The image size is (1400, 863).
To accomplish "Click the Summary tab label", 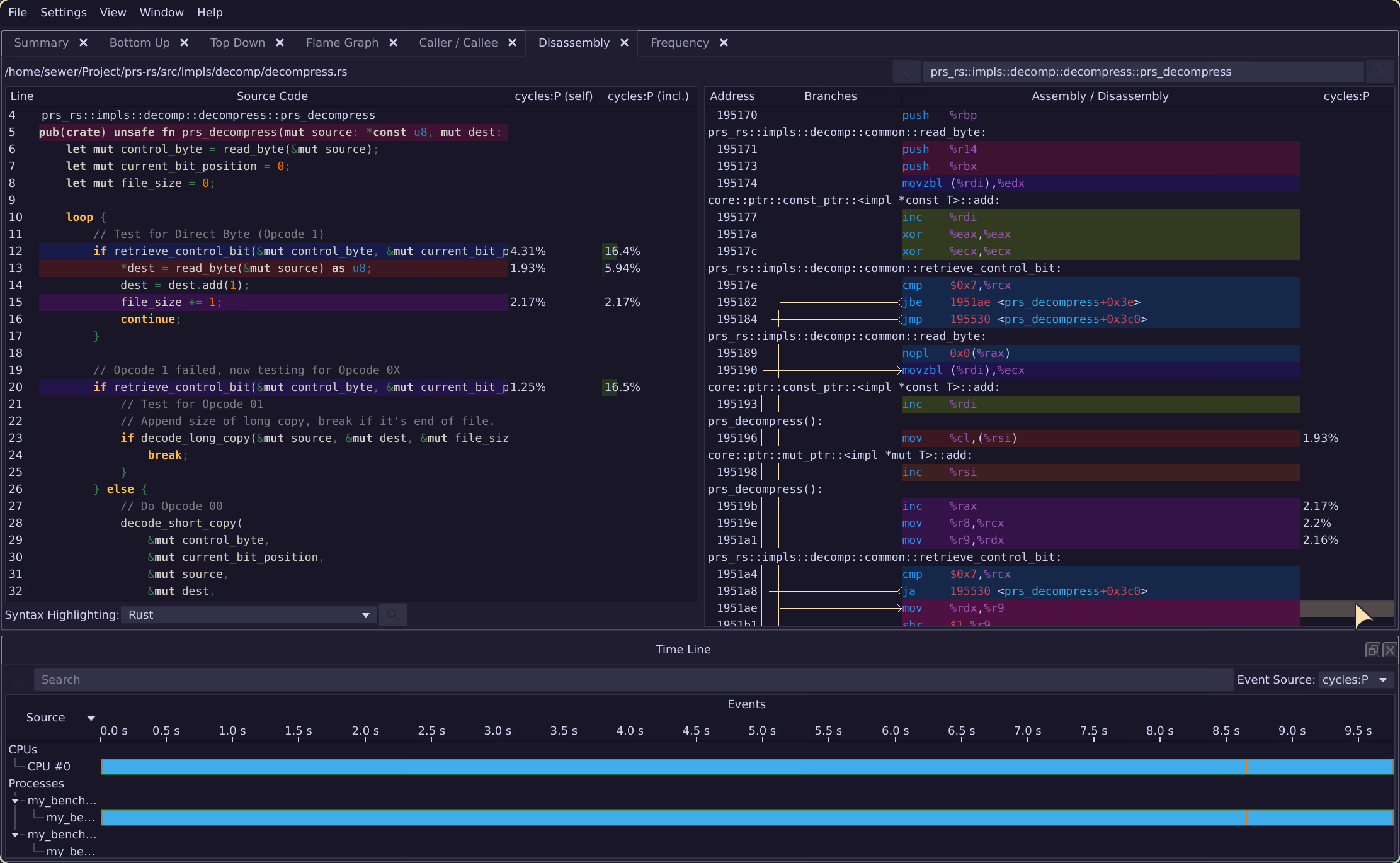I will coord(42,42).
